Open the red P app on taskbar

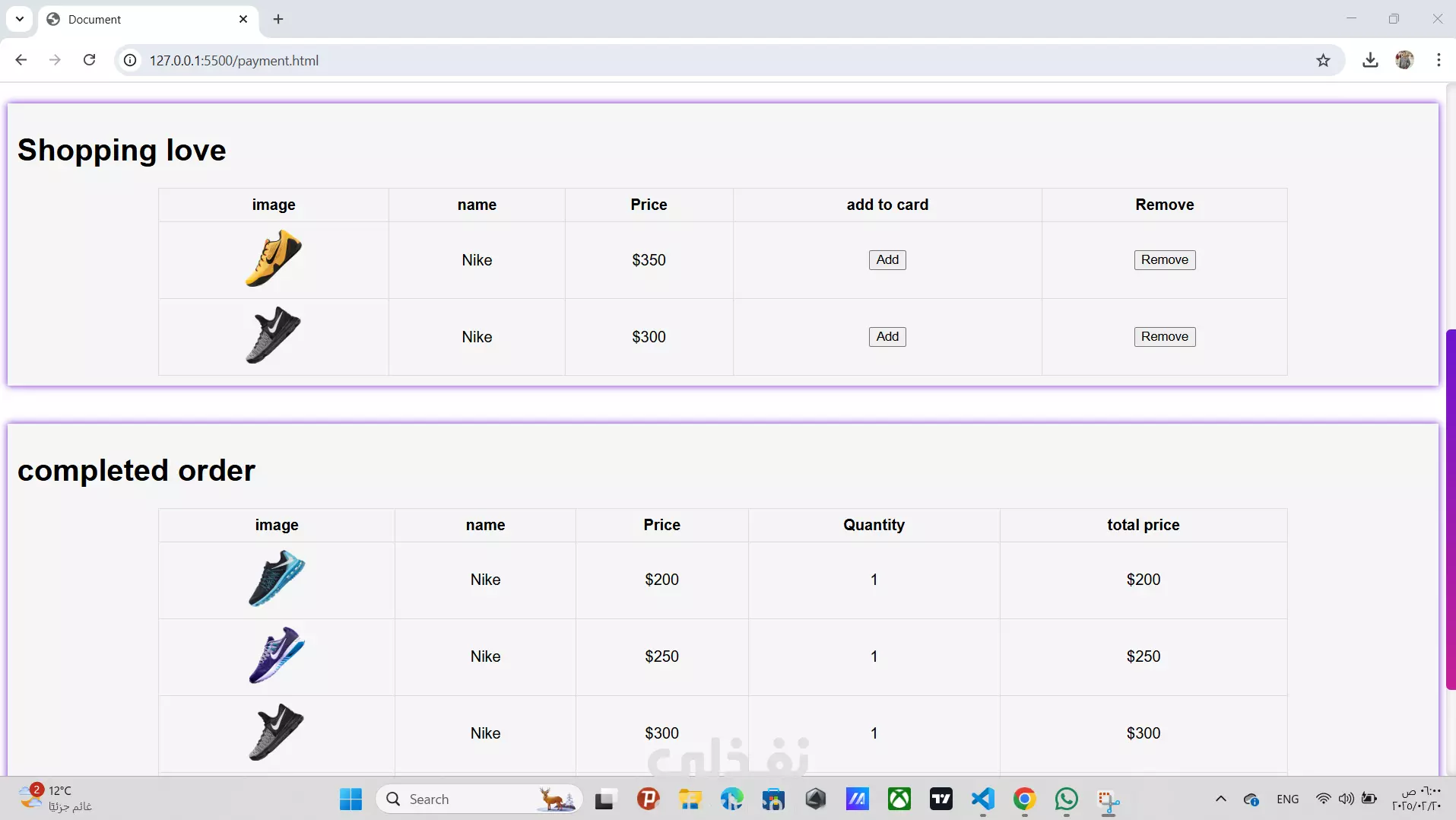tap(648, 799)
